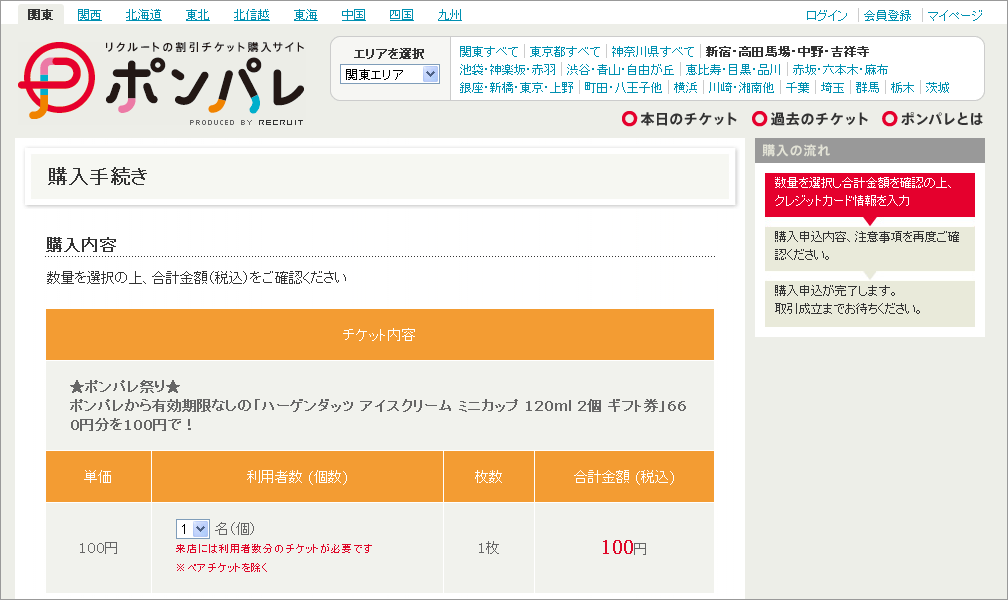Open the 過去のチケット link

[810, 119]
